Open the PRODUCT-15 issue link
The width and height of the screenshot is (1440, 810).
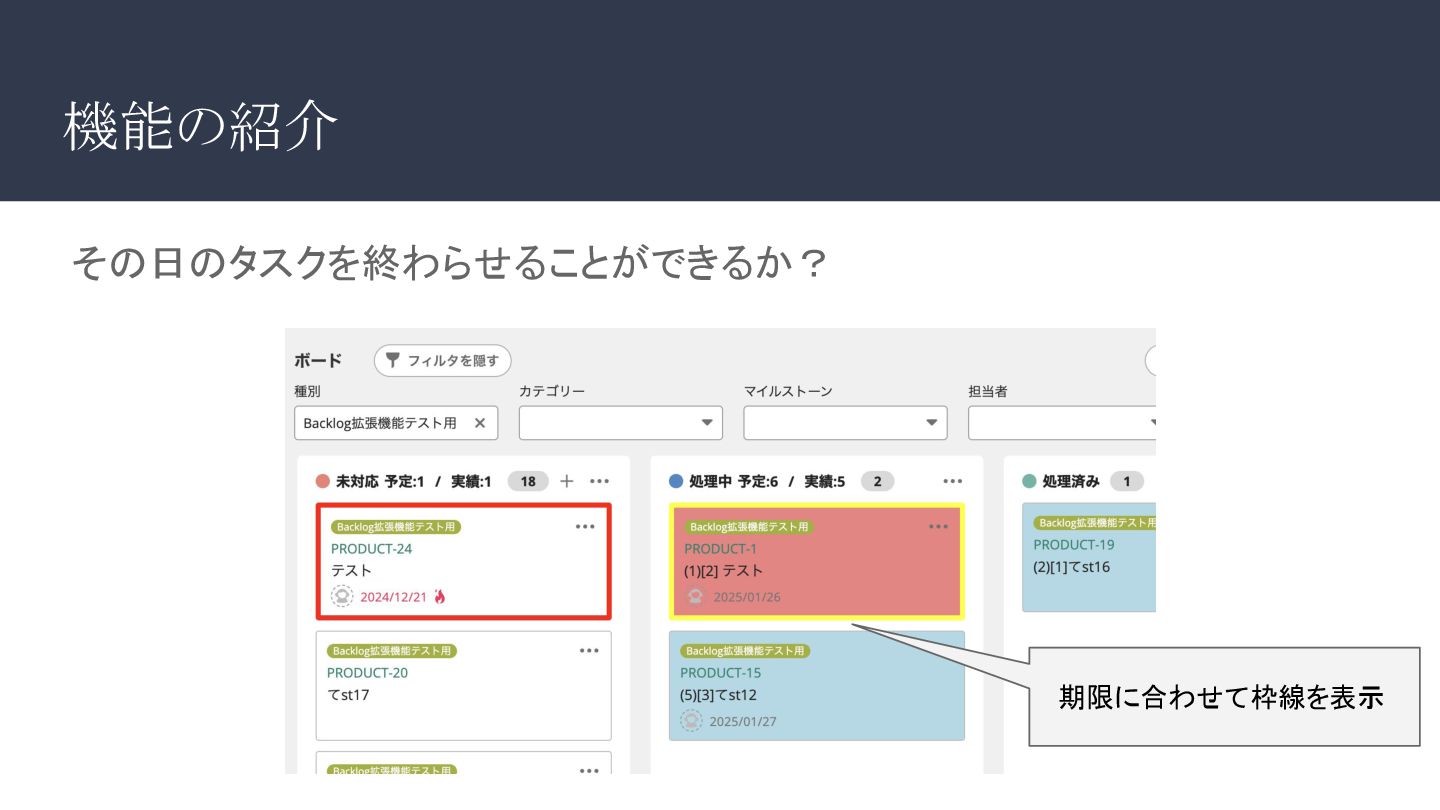tap(720, 673)
